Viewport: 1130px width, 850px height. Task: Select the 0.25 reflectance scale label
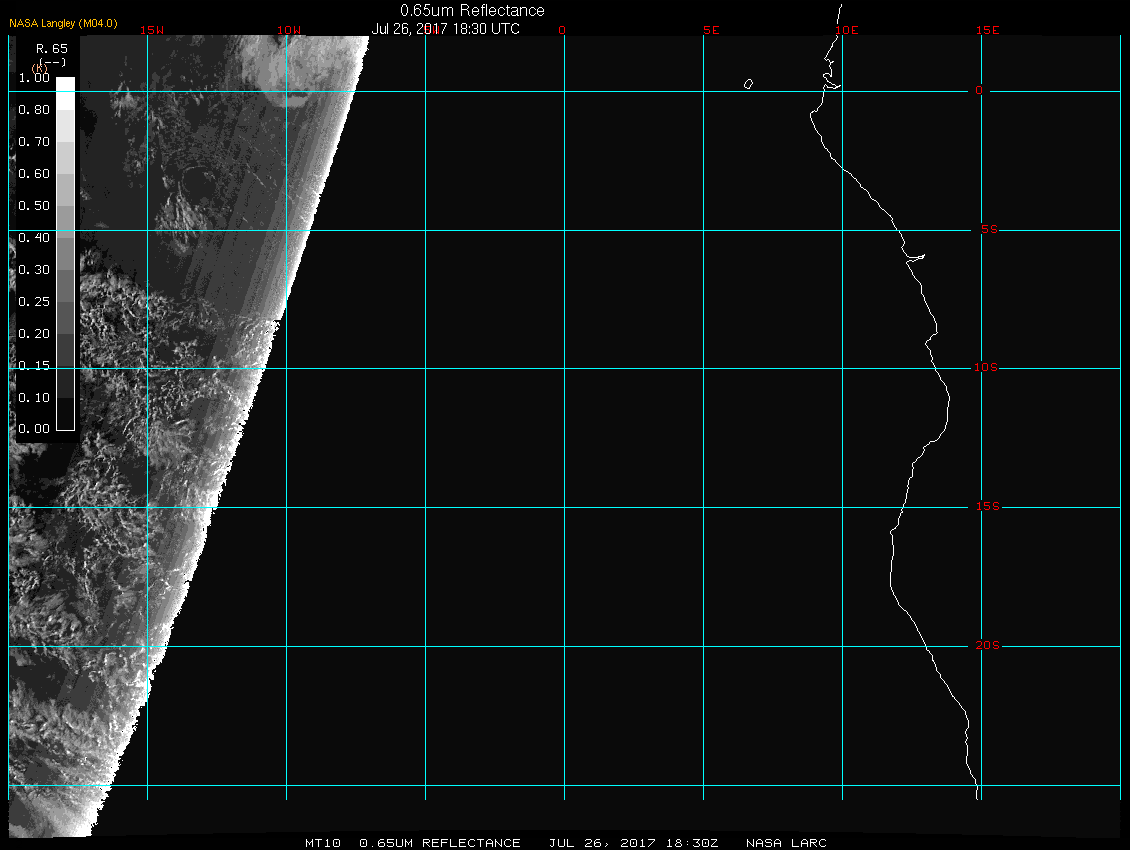pyautogui.click(x=34, y=302)
